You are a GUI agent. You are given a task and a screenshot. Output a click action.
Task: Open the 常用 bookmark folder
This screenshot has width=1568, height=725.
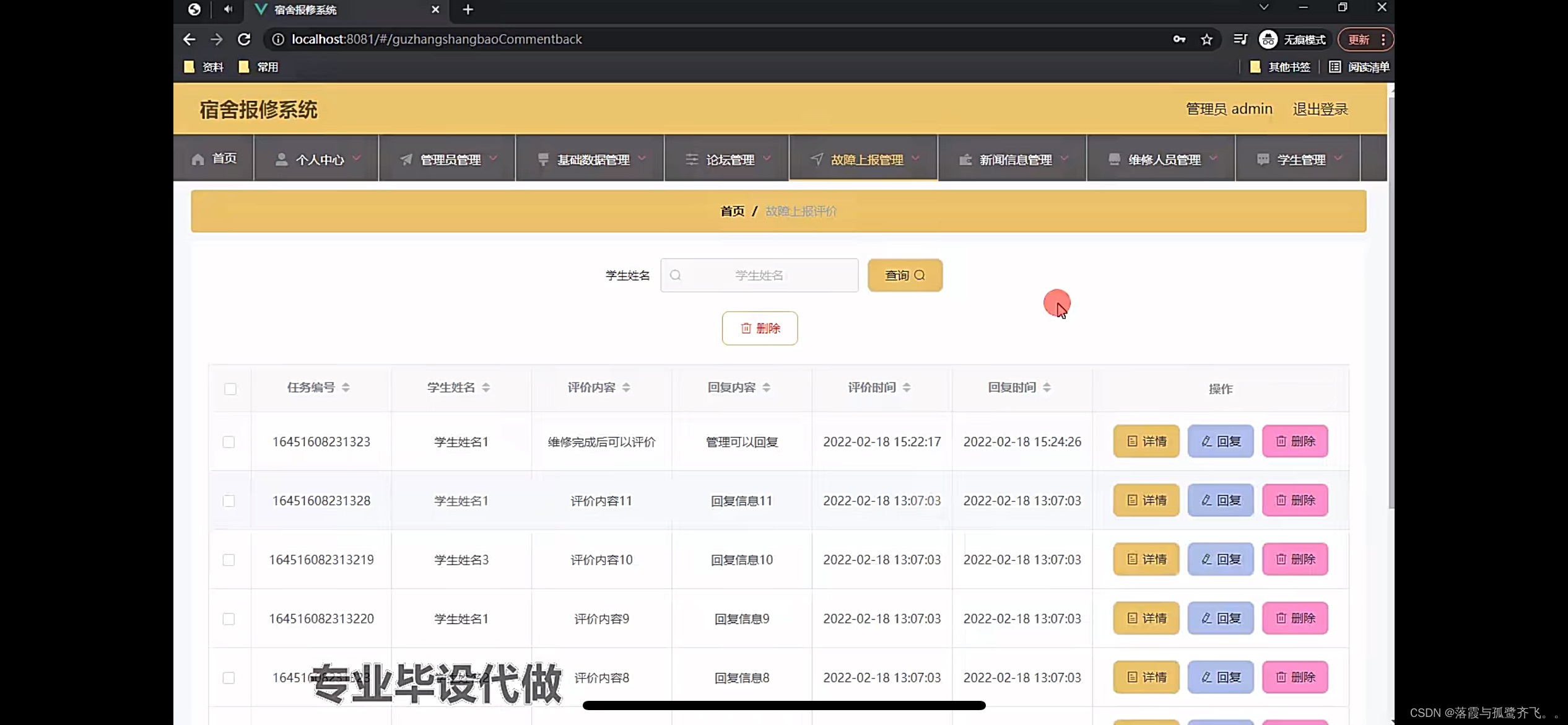coord(258,67)
